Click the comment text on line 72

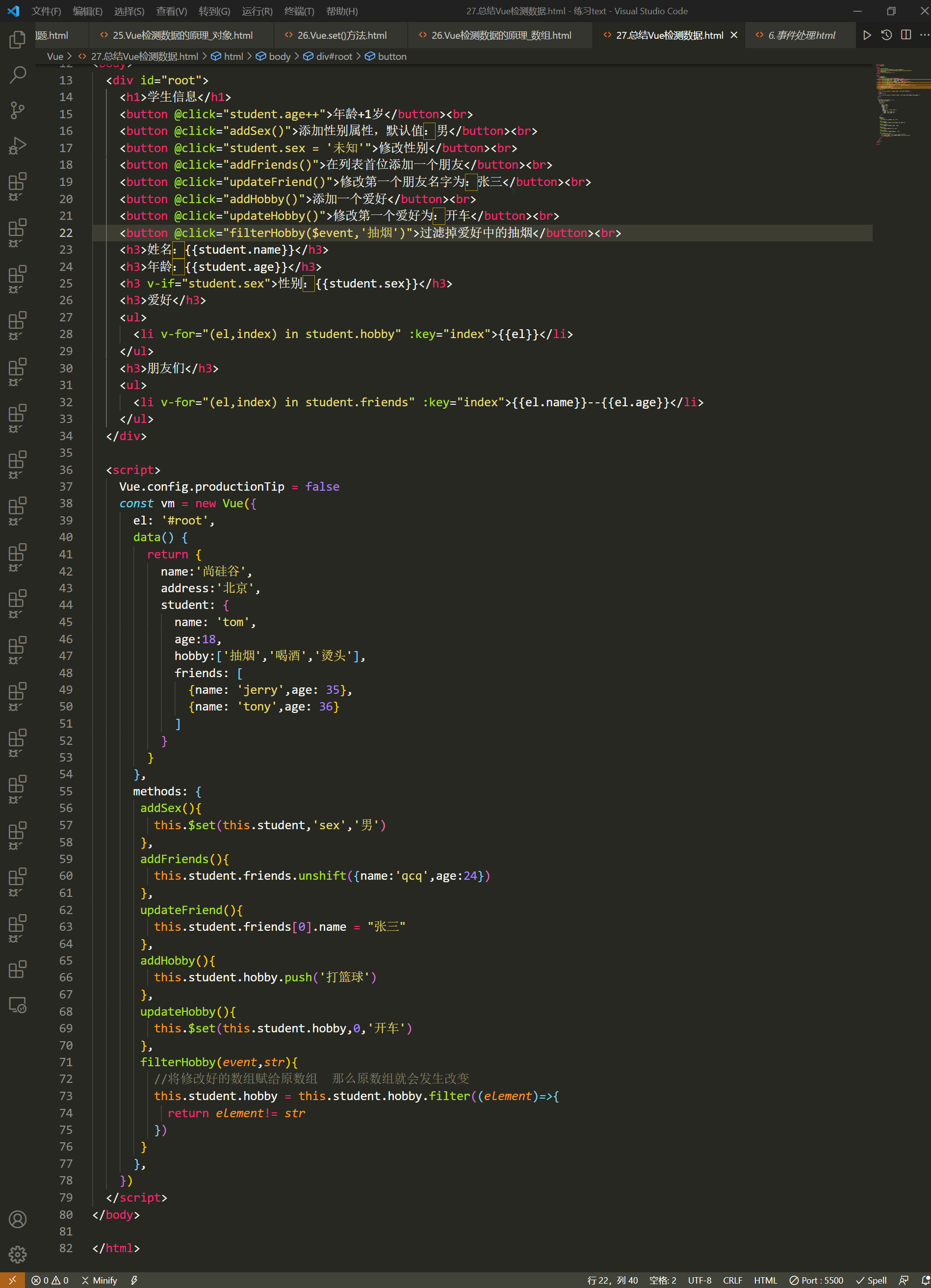pos(311,1079)
